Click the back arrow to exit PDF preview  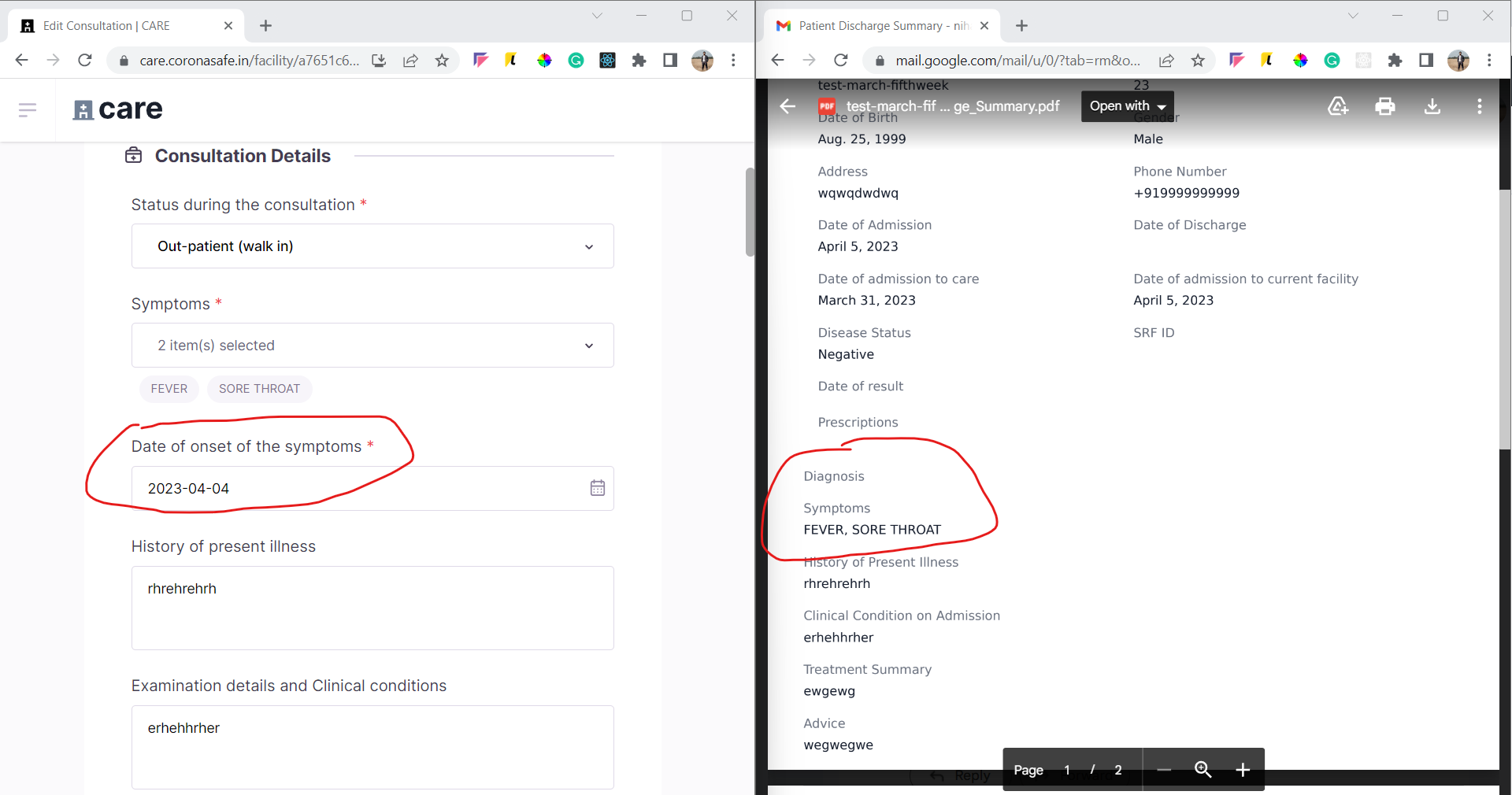787,106
